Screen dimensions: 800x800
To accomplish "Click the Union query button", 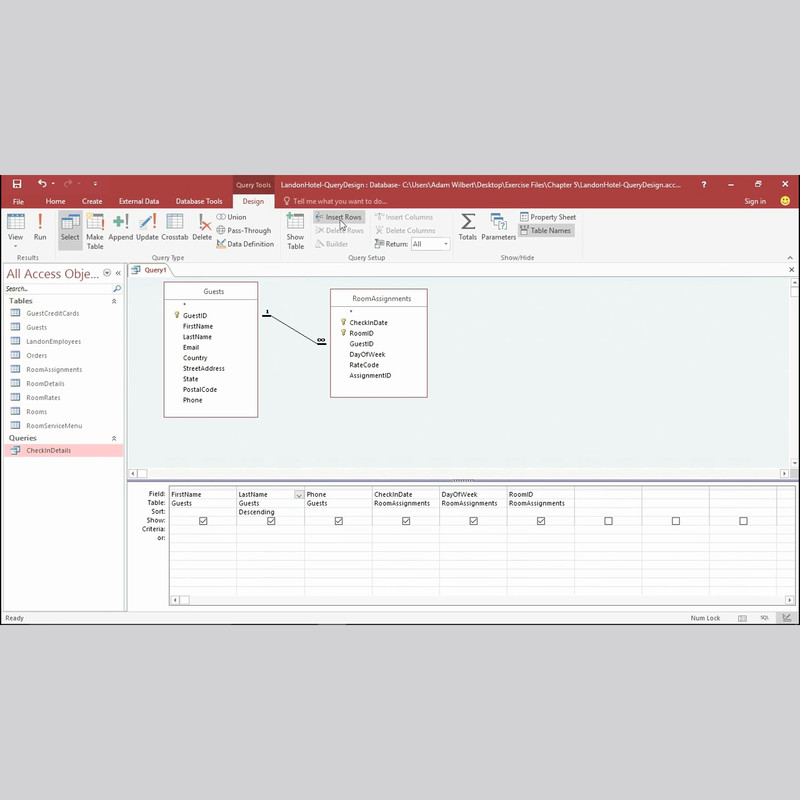I will 231,217.
